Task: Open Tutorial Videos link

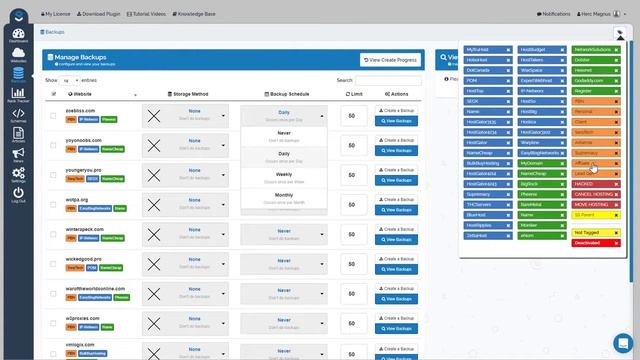Action: 146,14
